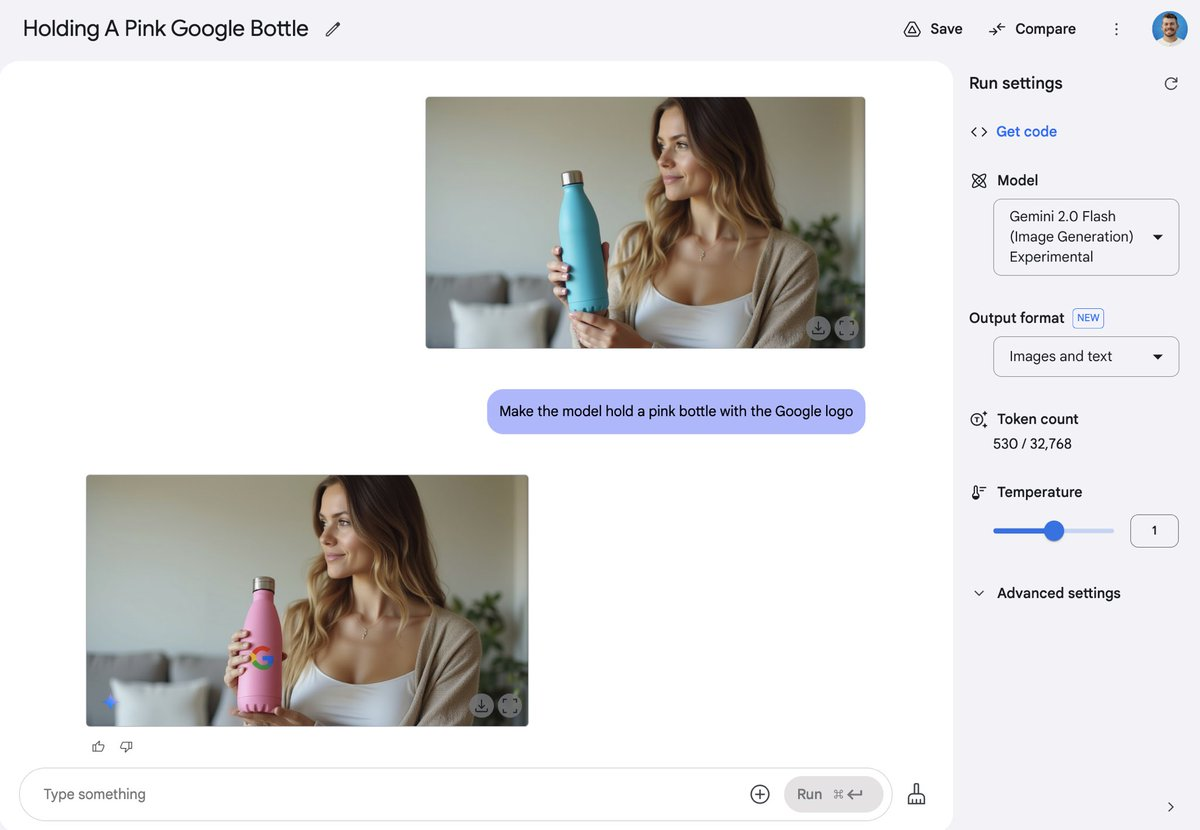The height and width of the screenshot is (830, 1200).
Task: Collapse the run settings panel chevron
Action: [x=1171, y=807]
